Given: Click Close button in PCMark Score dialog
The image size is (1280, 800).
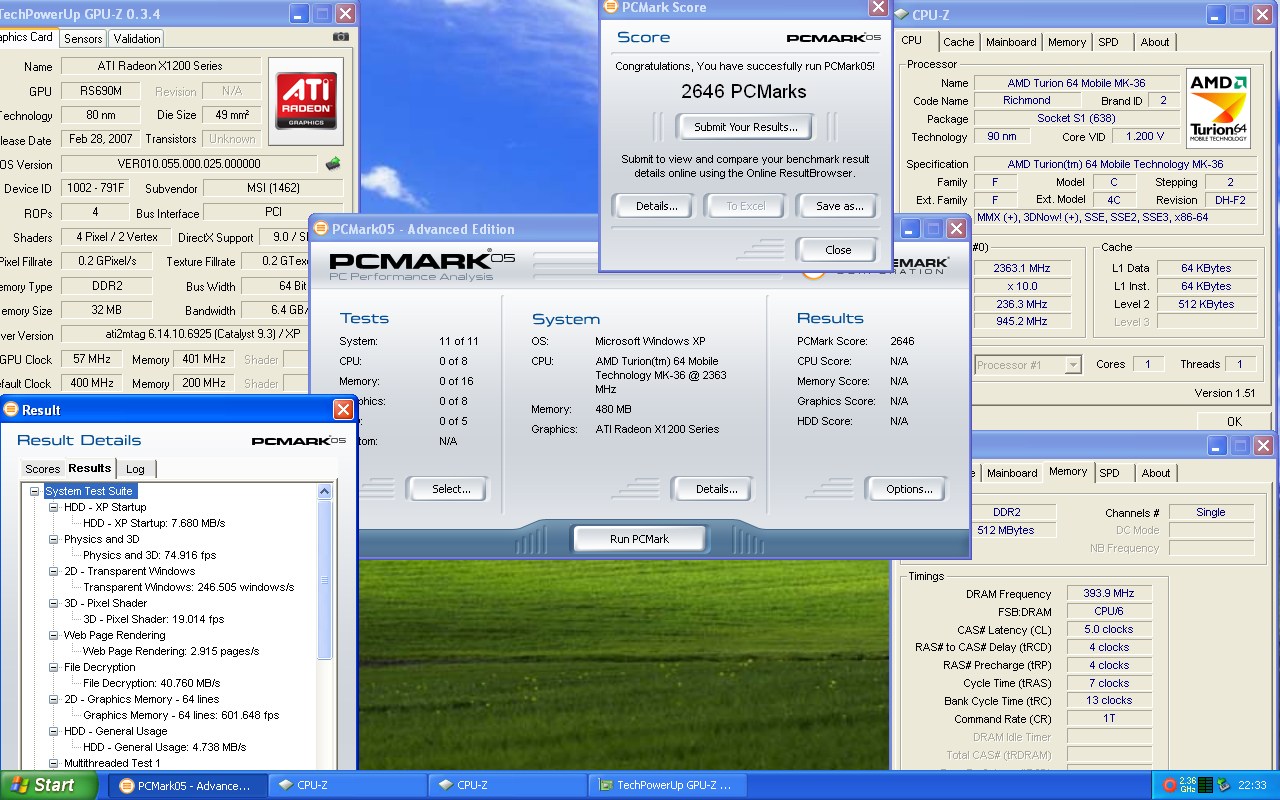Looking at the screenshot, I should (x=838, y=250).
